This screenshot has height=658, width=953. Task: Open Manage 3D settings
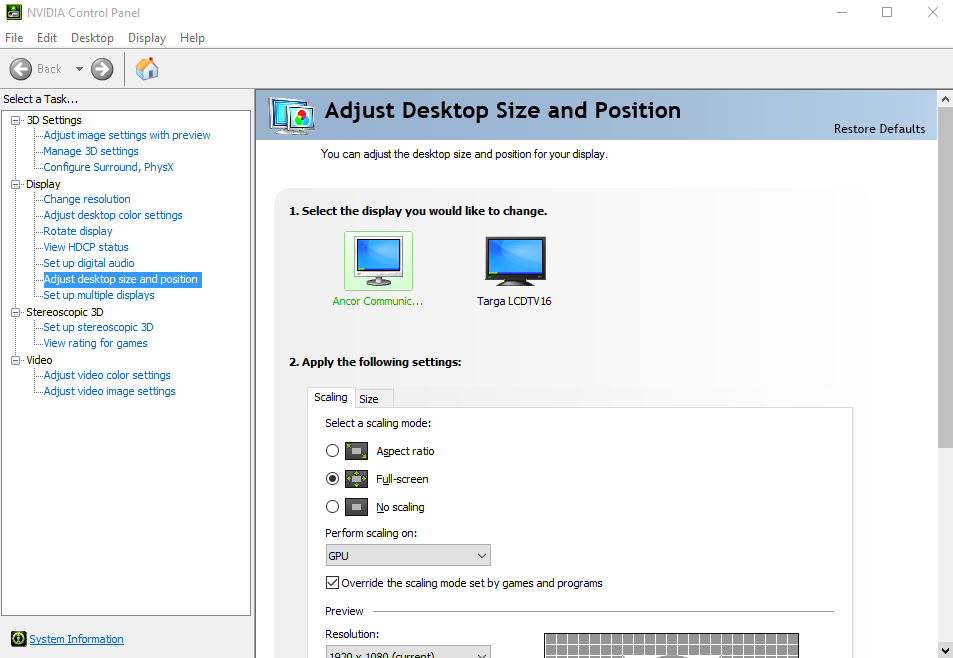pyautogui.click(x=91, y=151)
